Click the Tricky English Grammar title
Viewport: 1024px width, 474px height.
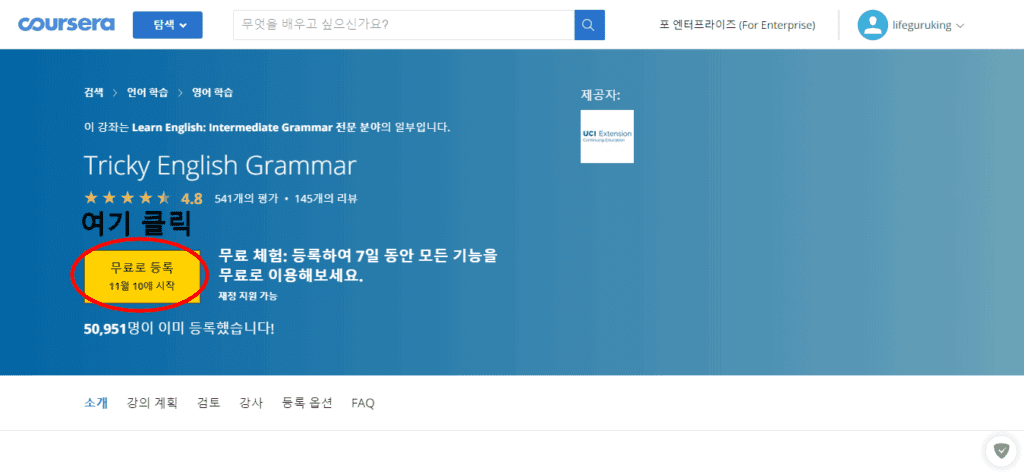(x=220, y=166)
